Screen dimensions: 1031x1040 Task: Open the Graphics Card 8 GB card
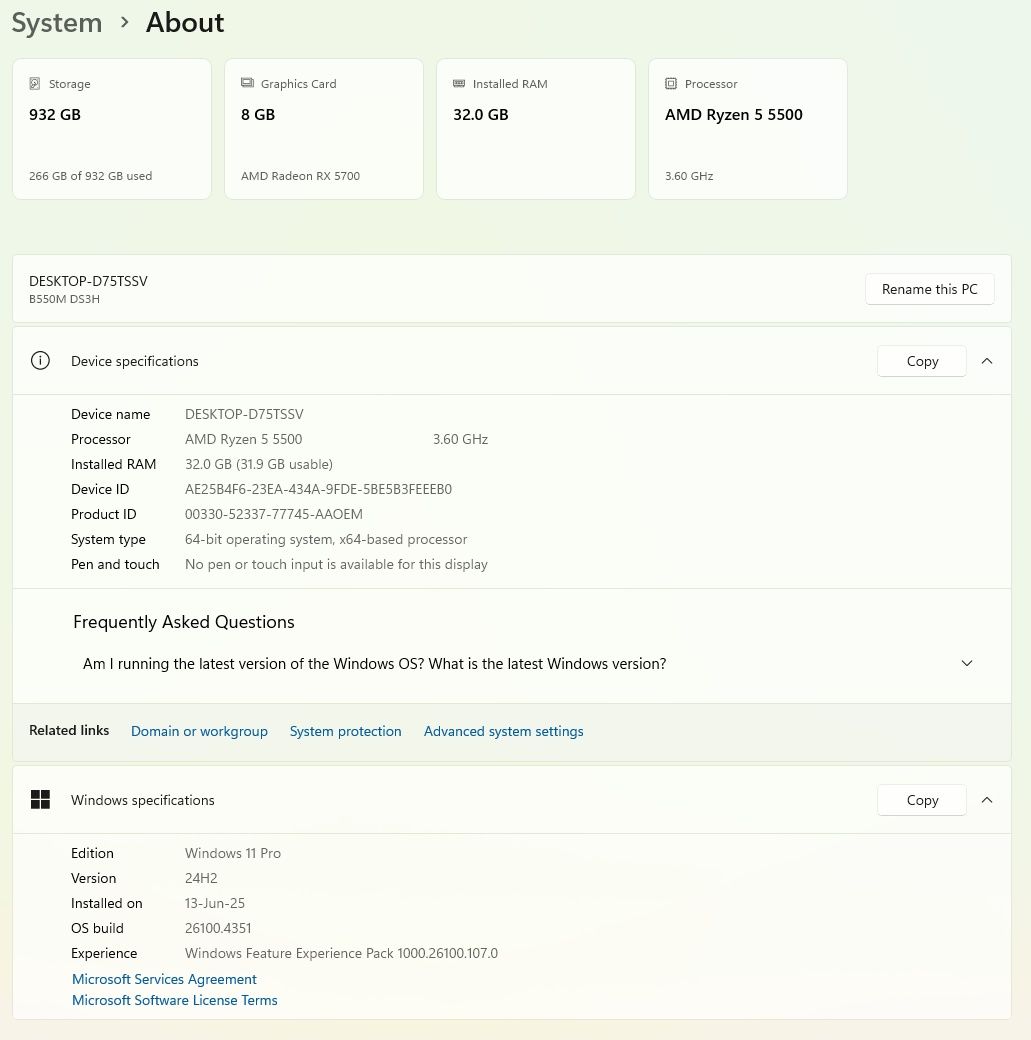[324, 129]
